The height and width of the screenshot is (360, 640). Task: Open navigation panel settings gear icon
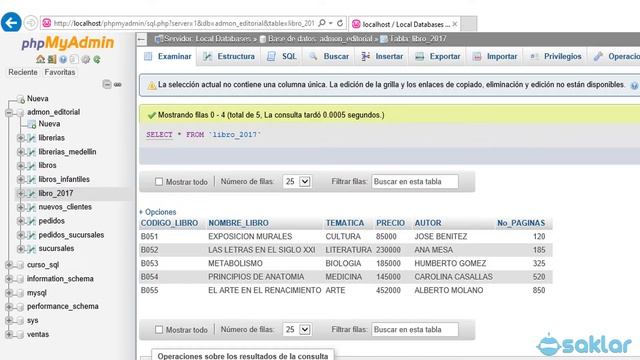[x=85, y=59]
